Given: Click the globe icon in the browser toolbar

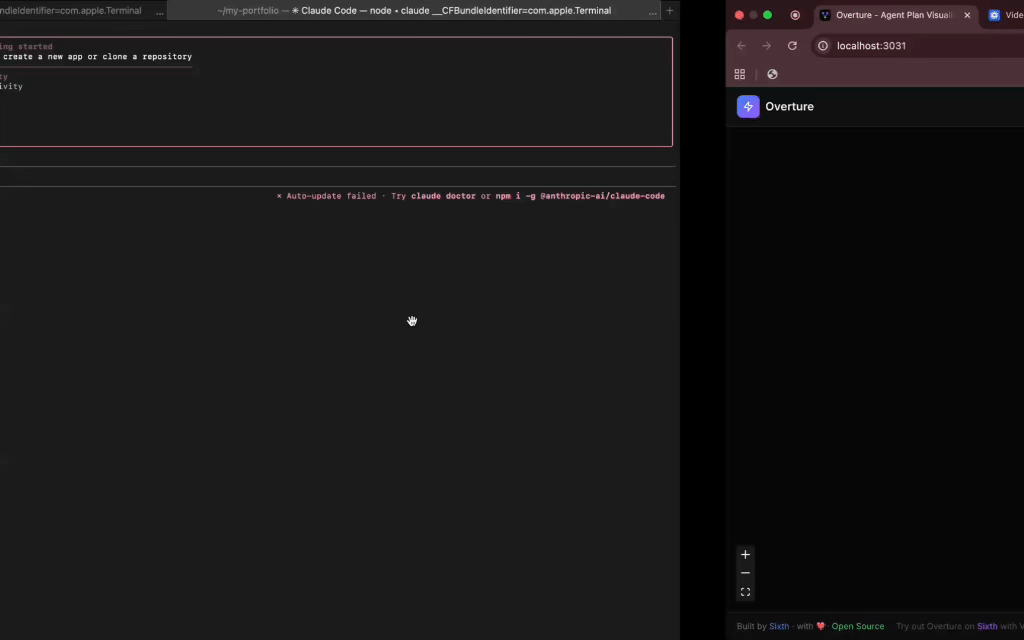Looking at the screenshot, I should tap(771, 74).
